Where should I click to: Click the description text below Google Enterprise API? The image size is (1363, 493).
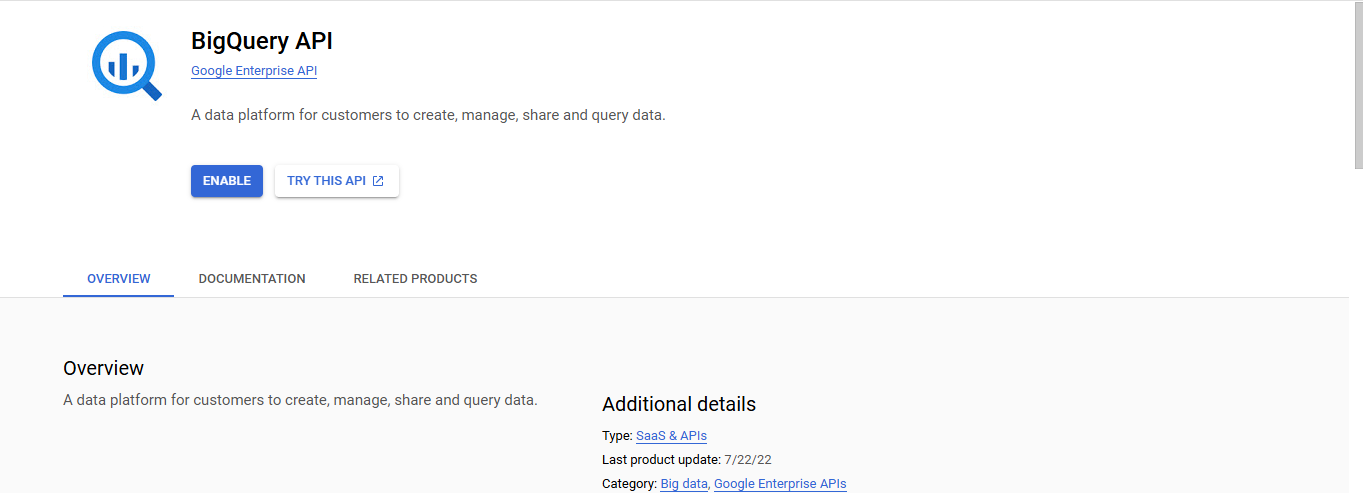428,115
